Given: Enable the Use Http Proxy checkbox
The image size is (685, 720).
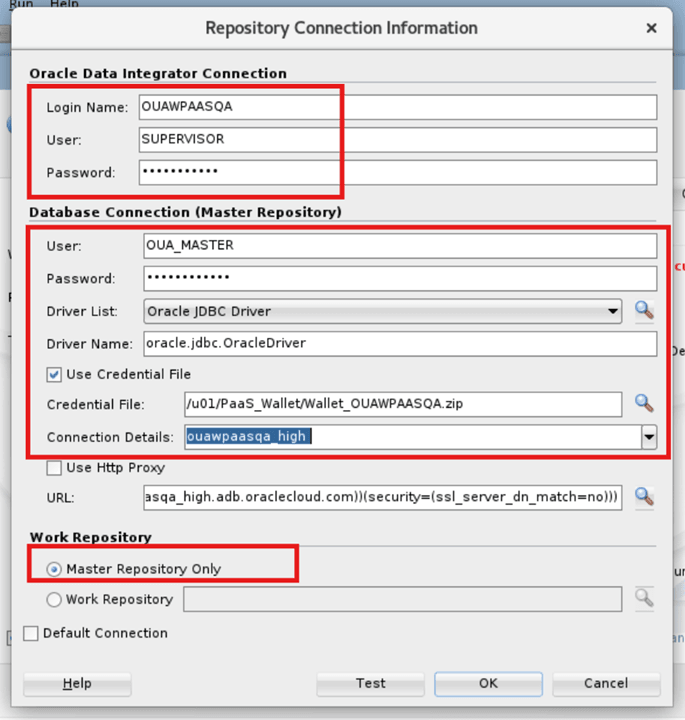Looking at the screenshot, I should [x=54, y=468].
